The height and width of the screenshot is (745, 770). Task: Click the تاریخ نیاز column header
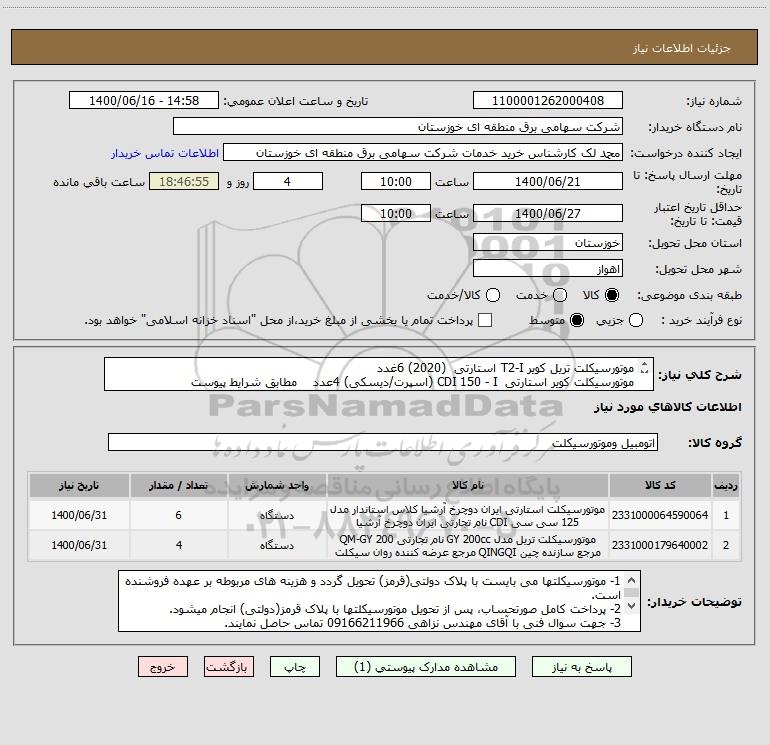pos(79,485)
